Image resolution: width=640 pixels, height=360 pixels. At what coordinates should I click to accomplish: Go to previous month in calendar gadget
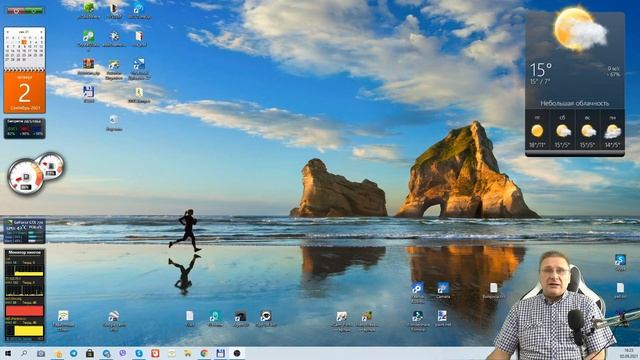(7, 31)
